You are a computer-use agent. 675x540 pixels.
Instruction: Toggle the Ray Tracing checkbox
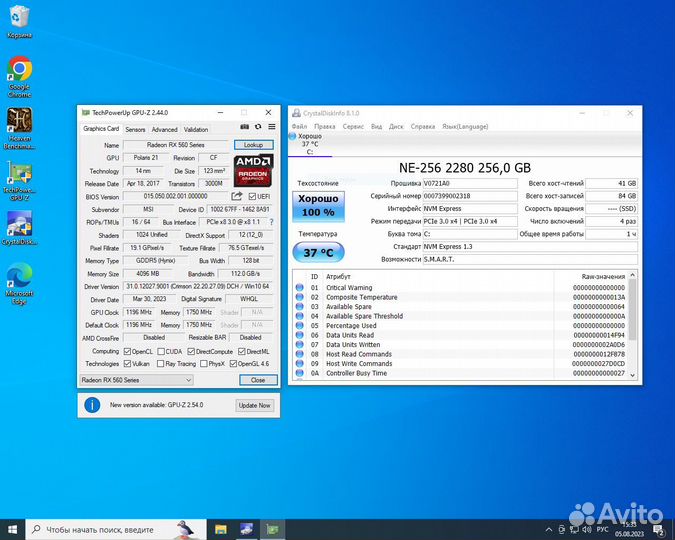pyautogui.click(x=160, y=363)
